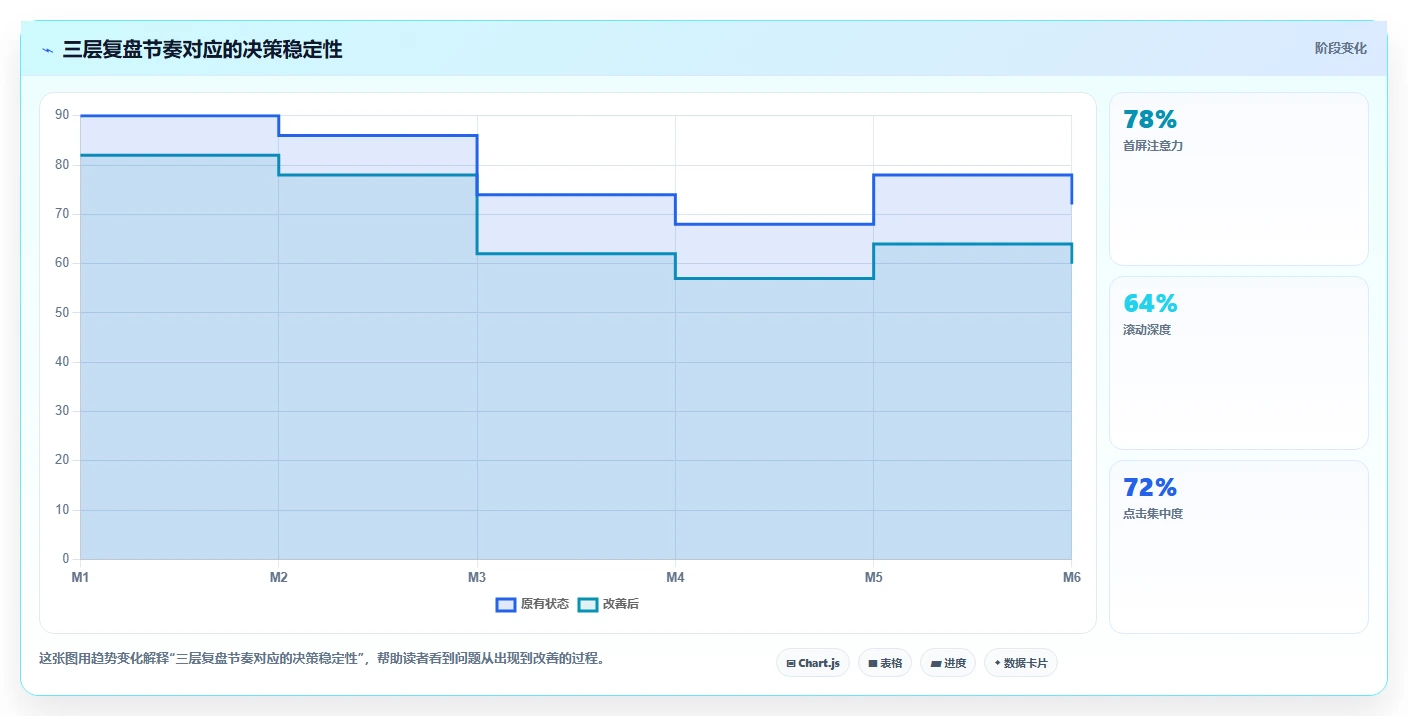Click the M5 x-axis label
Screen dimensions: 1408x716
click(x=873, y=577)
